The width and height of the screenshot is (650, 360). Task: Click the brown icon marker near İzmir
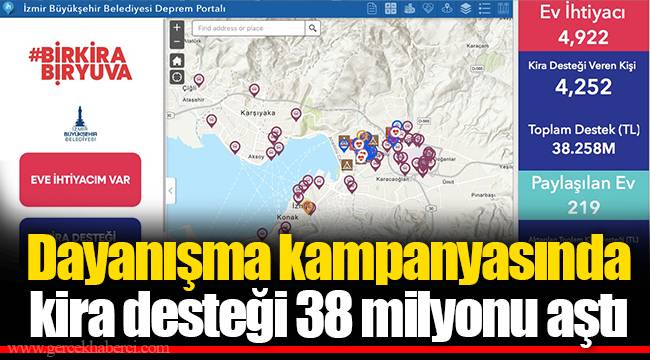(x=308, y=207)
